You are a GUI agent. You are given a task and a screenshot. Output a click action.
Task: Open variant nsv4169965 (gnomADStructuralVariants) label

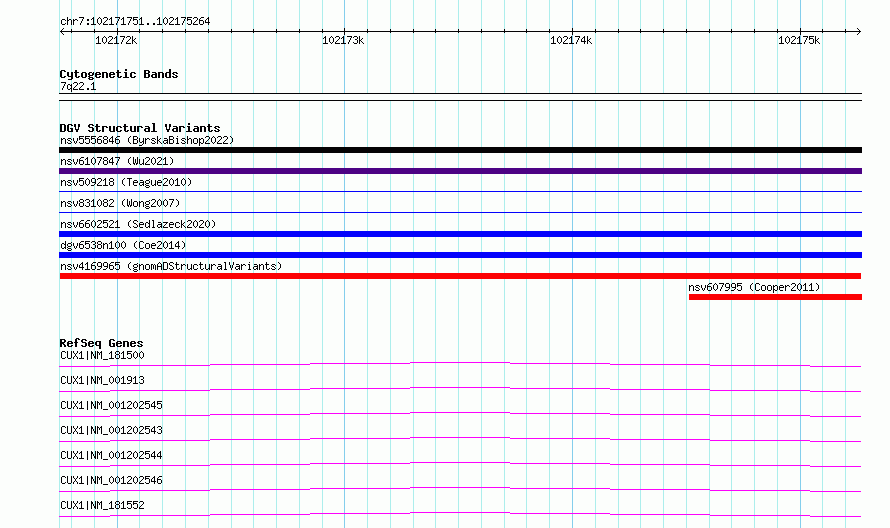point(171,266)
